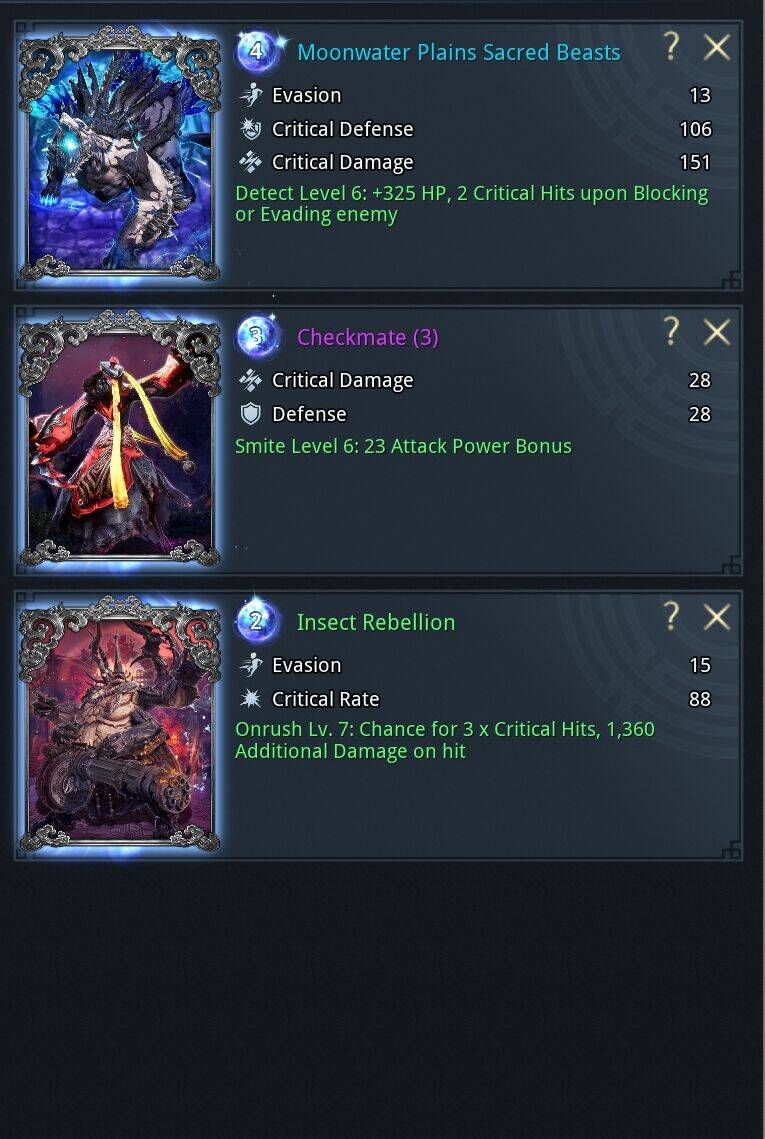Select the Insect Rebellion card artwork
Image resolution: width=765 pixels, height=1139 pixels.
[120, 724]
